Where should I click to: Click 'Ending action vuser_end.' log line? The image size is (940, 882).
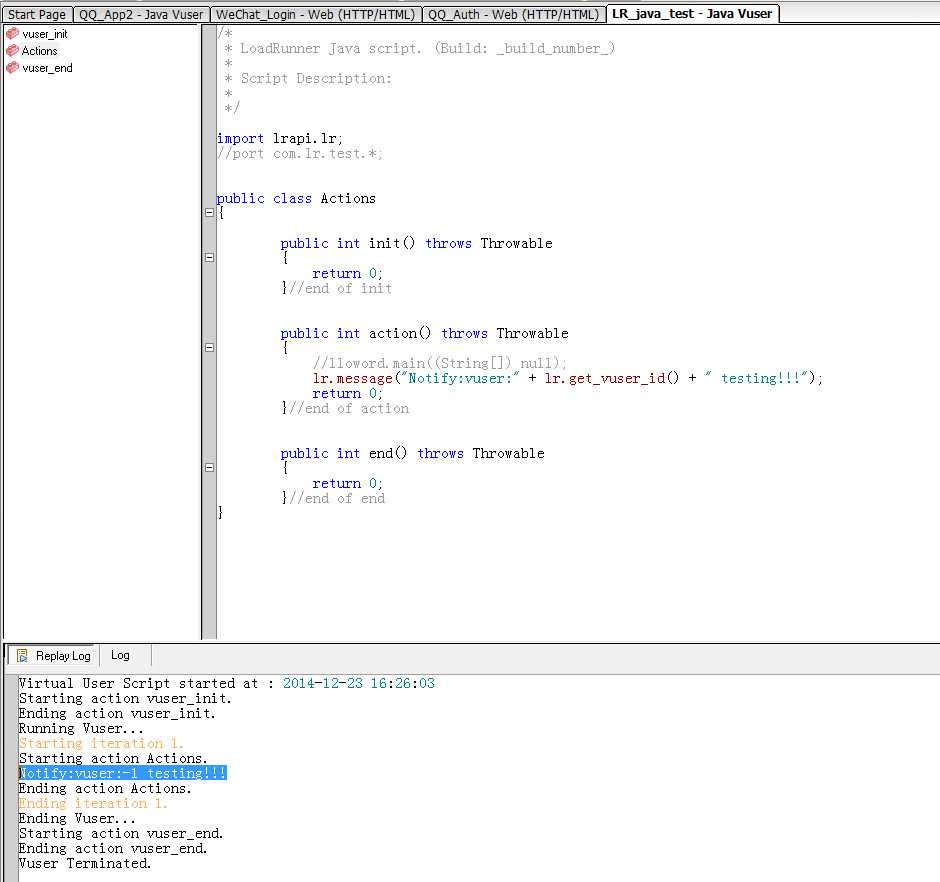113,848
